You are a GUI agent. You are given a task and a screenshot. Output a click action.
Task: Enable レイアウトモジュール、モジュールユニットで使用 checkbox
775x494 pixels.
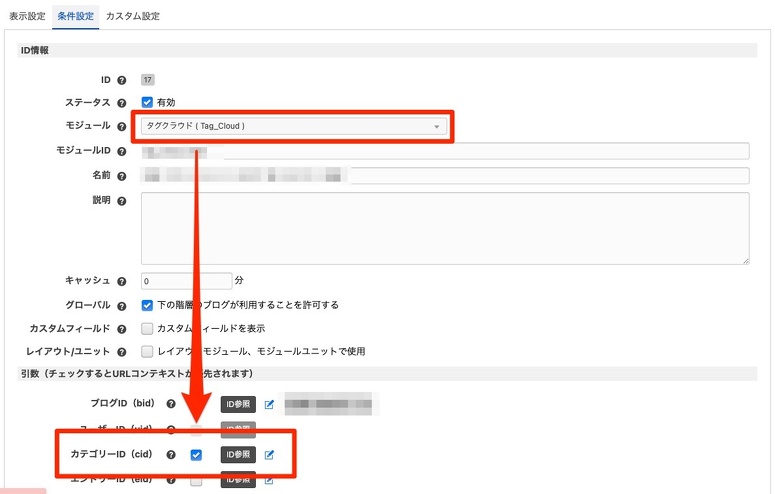(x=147, y=351)
